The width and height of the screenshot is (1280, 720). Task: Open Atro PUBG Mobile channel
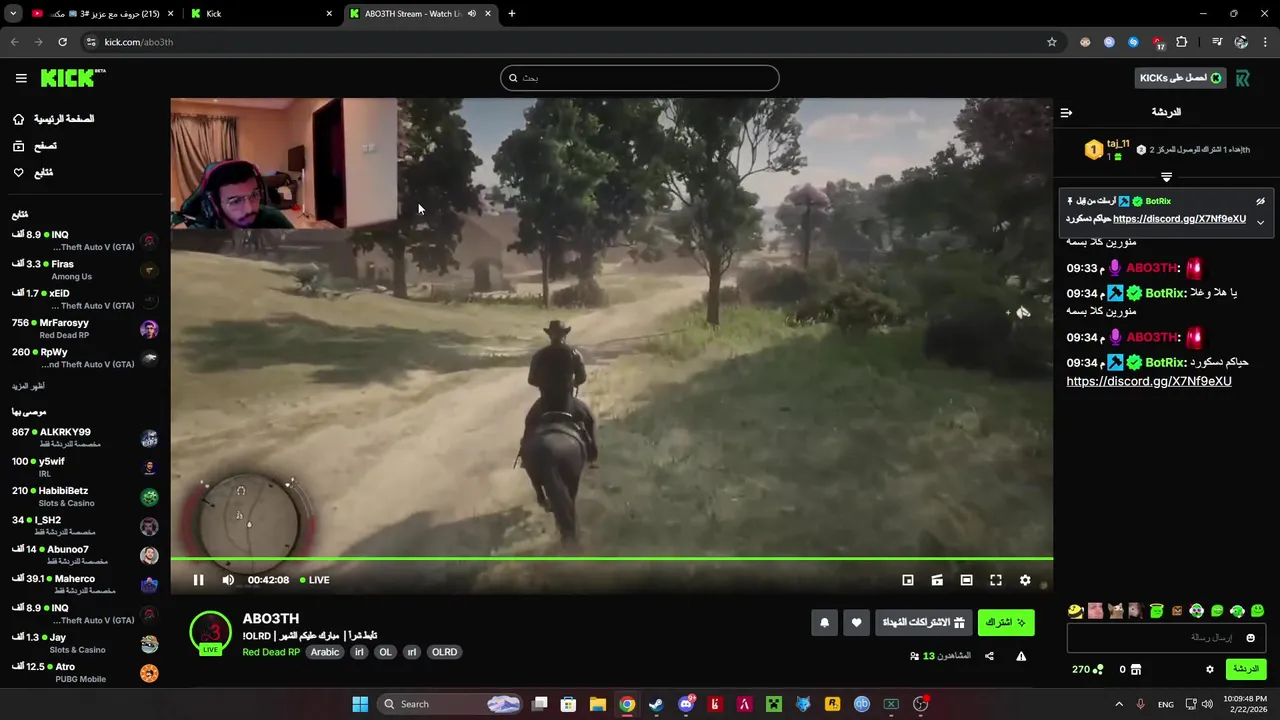click(x=84, y=672)
